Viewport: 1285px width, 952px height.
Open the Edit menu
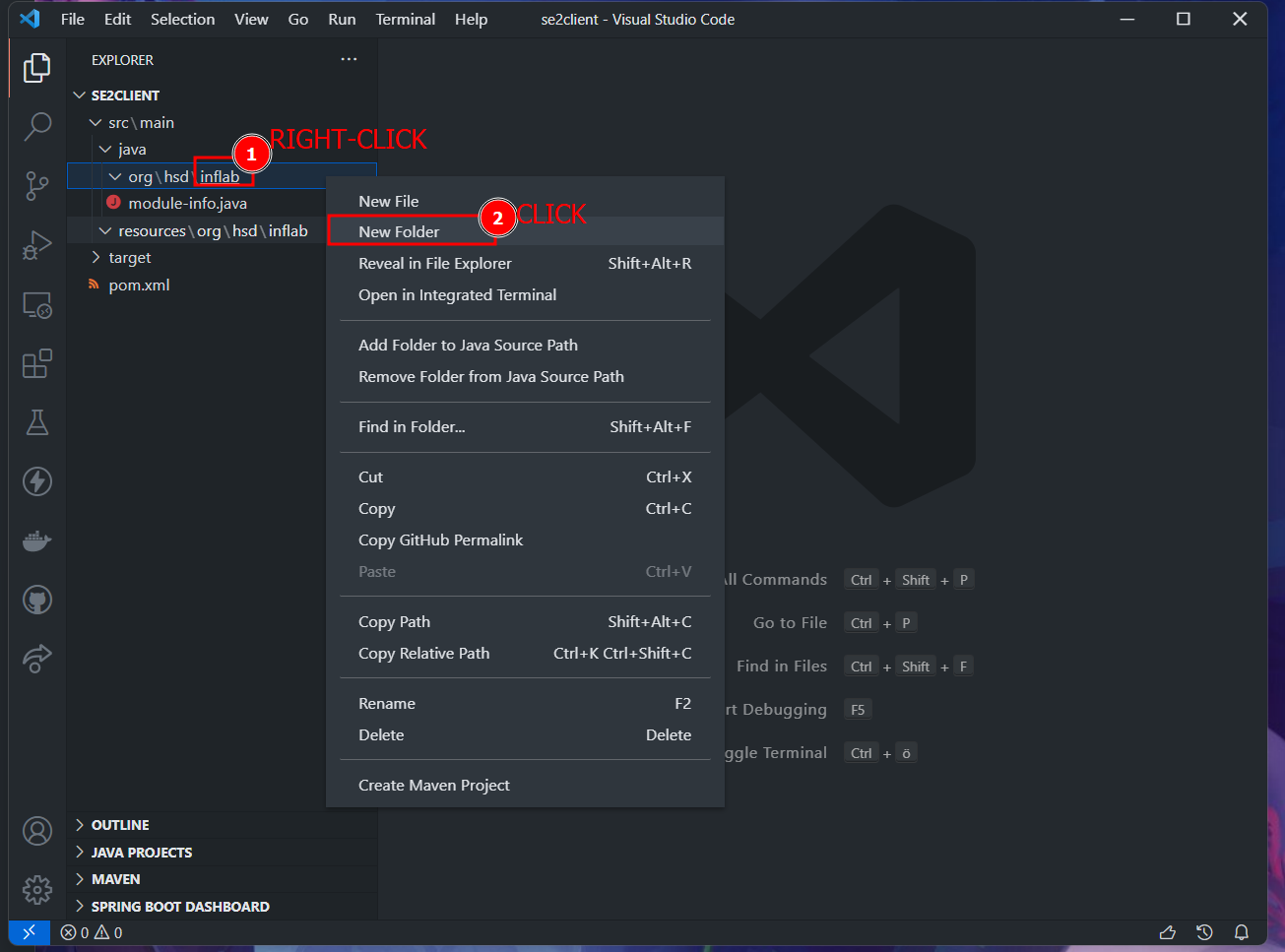[117, 19]
